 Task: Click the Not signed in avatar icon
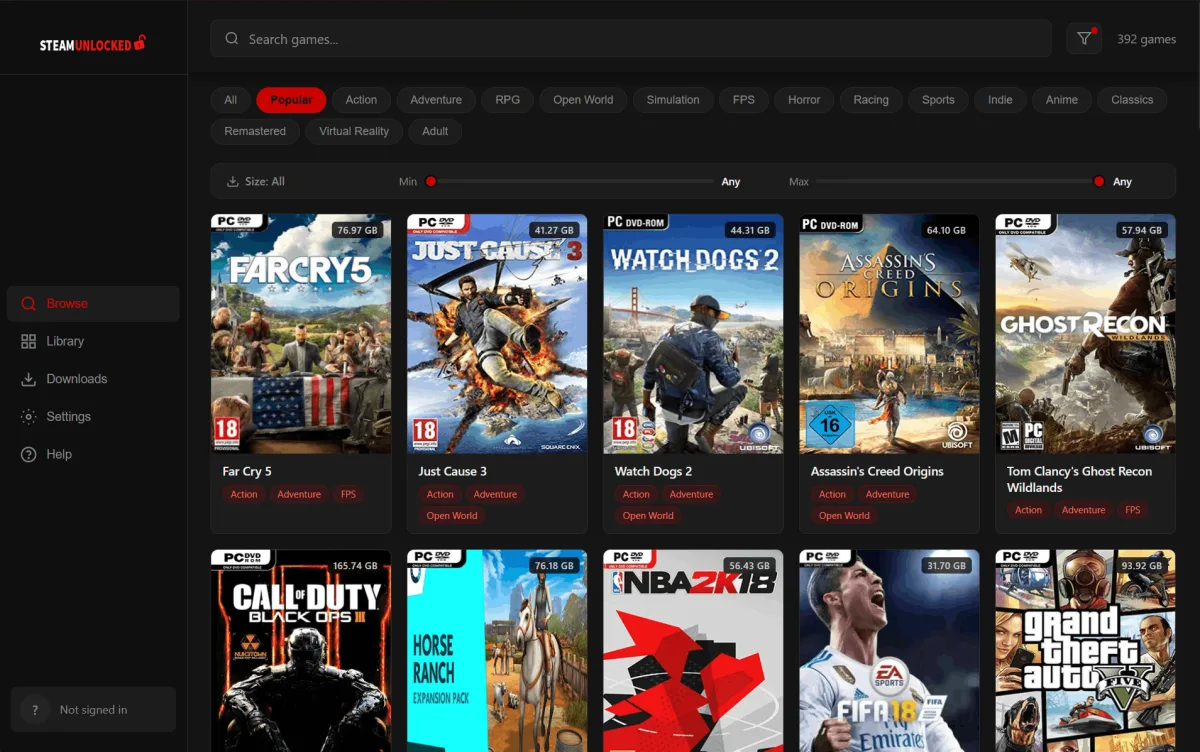click(35, 710)
